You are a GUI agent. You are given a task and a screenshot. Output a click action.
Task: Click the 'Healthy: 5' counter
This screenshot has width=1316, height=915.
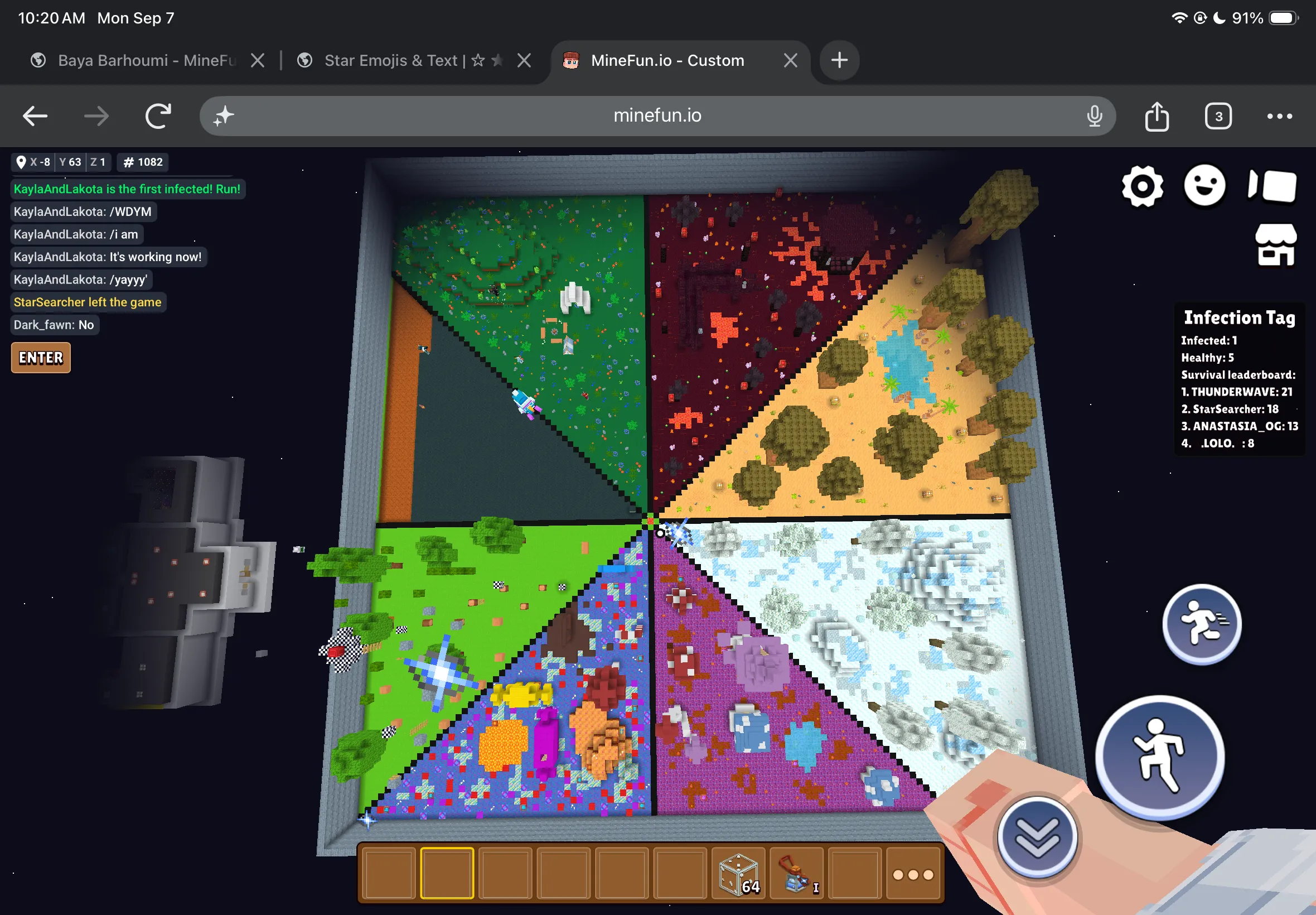coord(1207,358)
